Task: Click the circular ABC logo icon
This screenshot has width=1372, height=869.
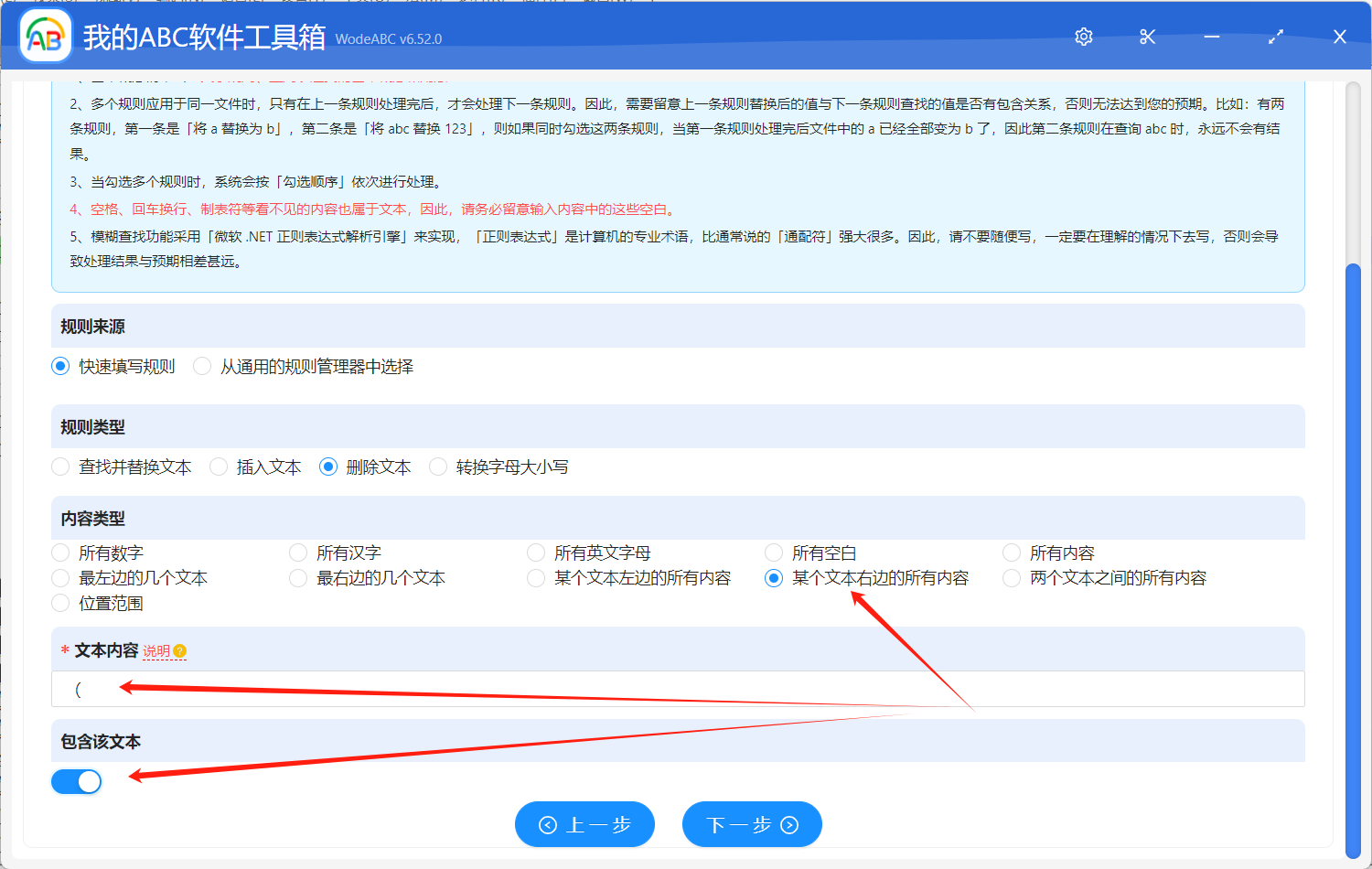Action: 45,37
